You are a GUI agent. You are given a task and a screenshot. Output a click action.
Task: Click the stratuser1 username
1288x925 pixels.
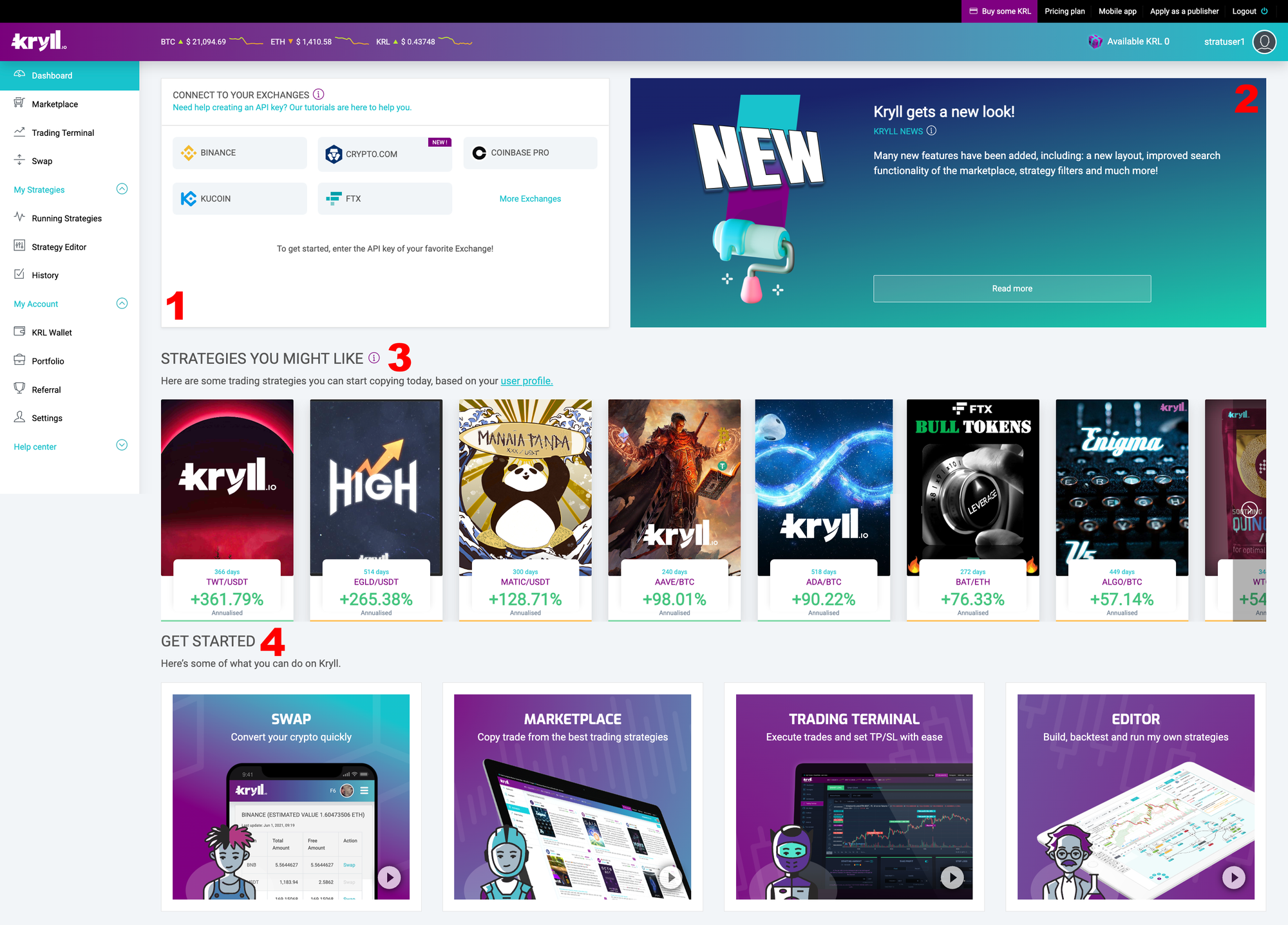[x=1224, y=42]
